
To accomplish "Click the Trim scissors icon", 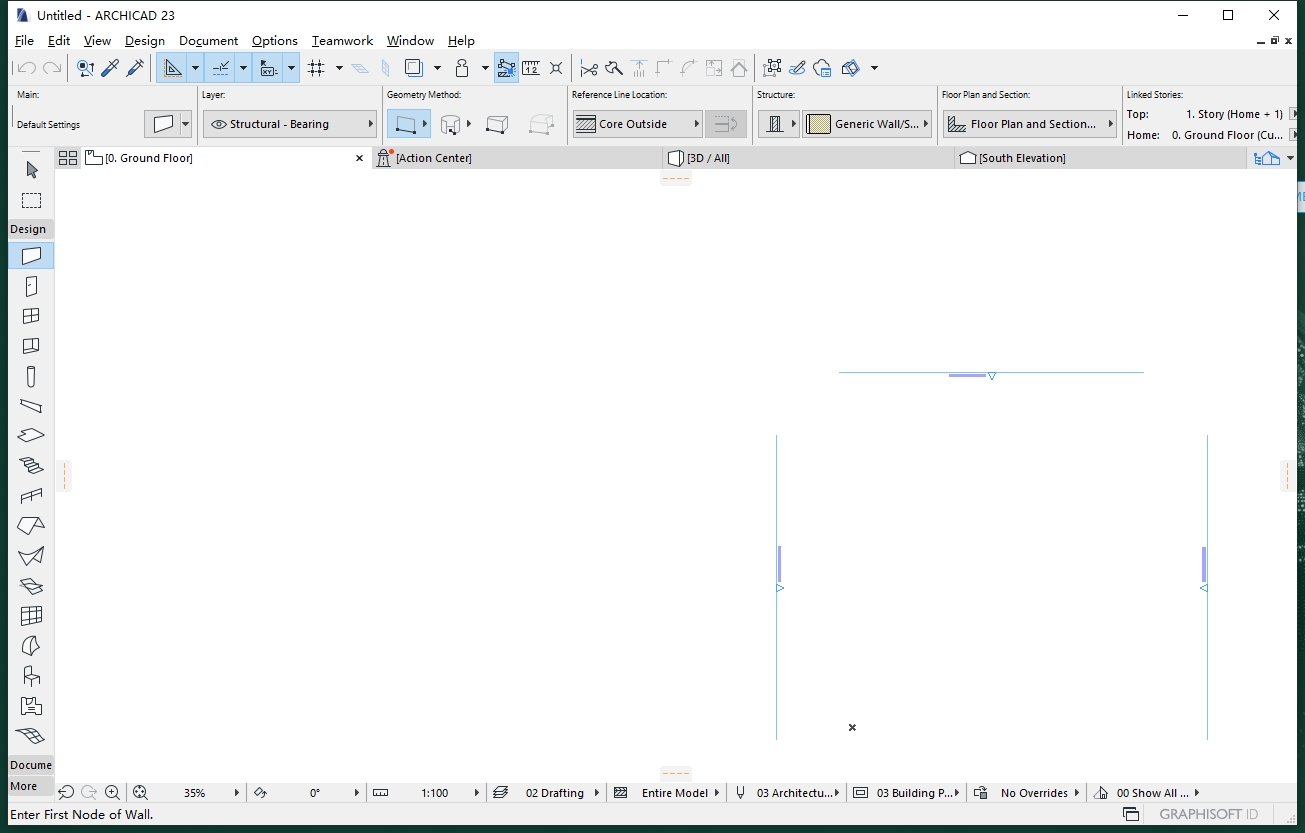I will (589, 68).
